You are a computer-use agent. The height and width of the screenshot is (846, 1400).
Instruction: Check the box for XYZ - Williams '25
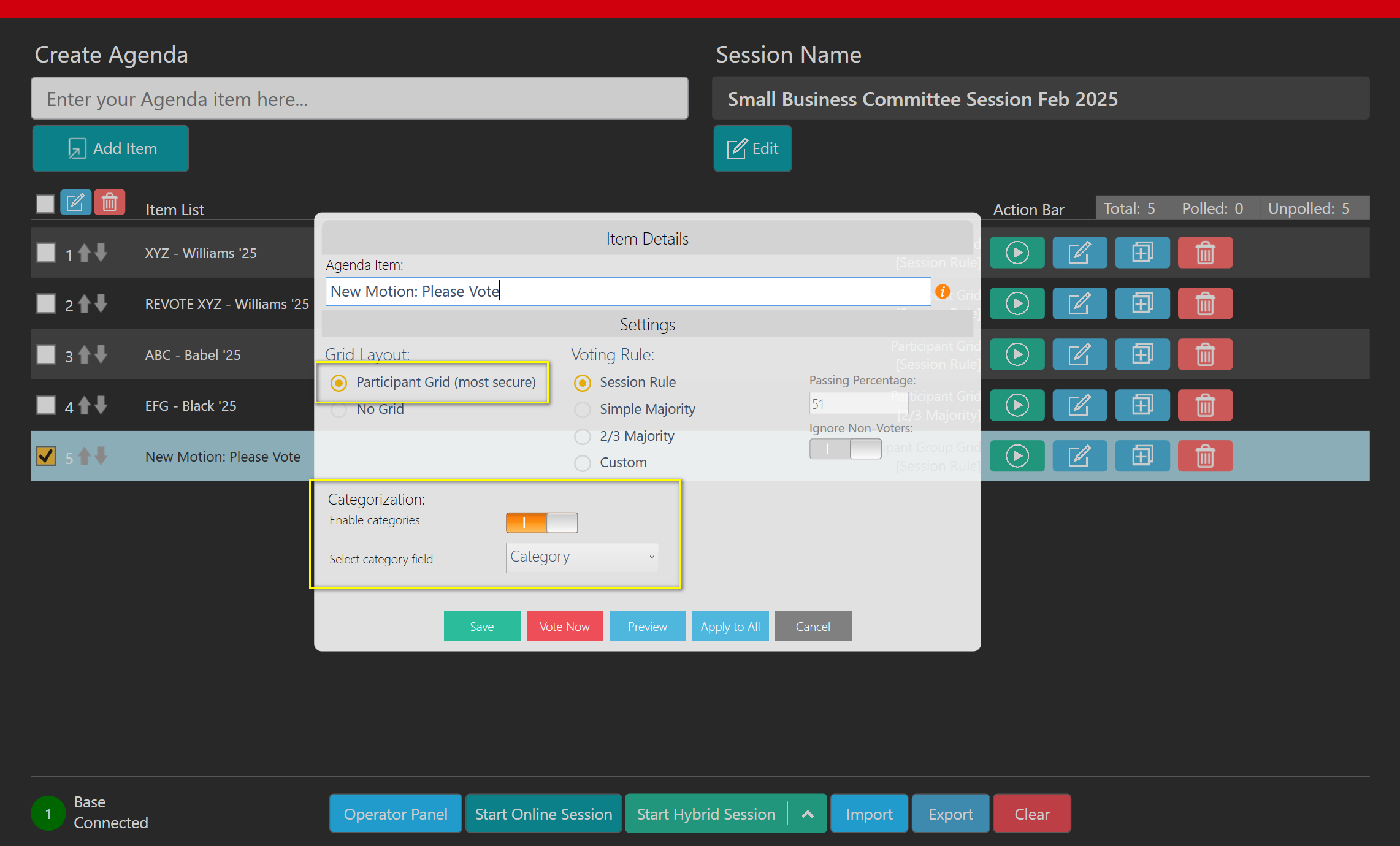click(46, 253)
